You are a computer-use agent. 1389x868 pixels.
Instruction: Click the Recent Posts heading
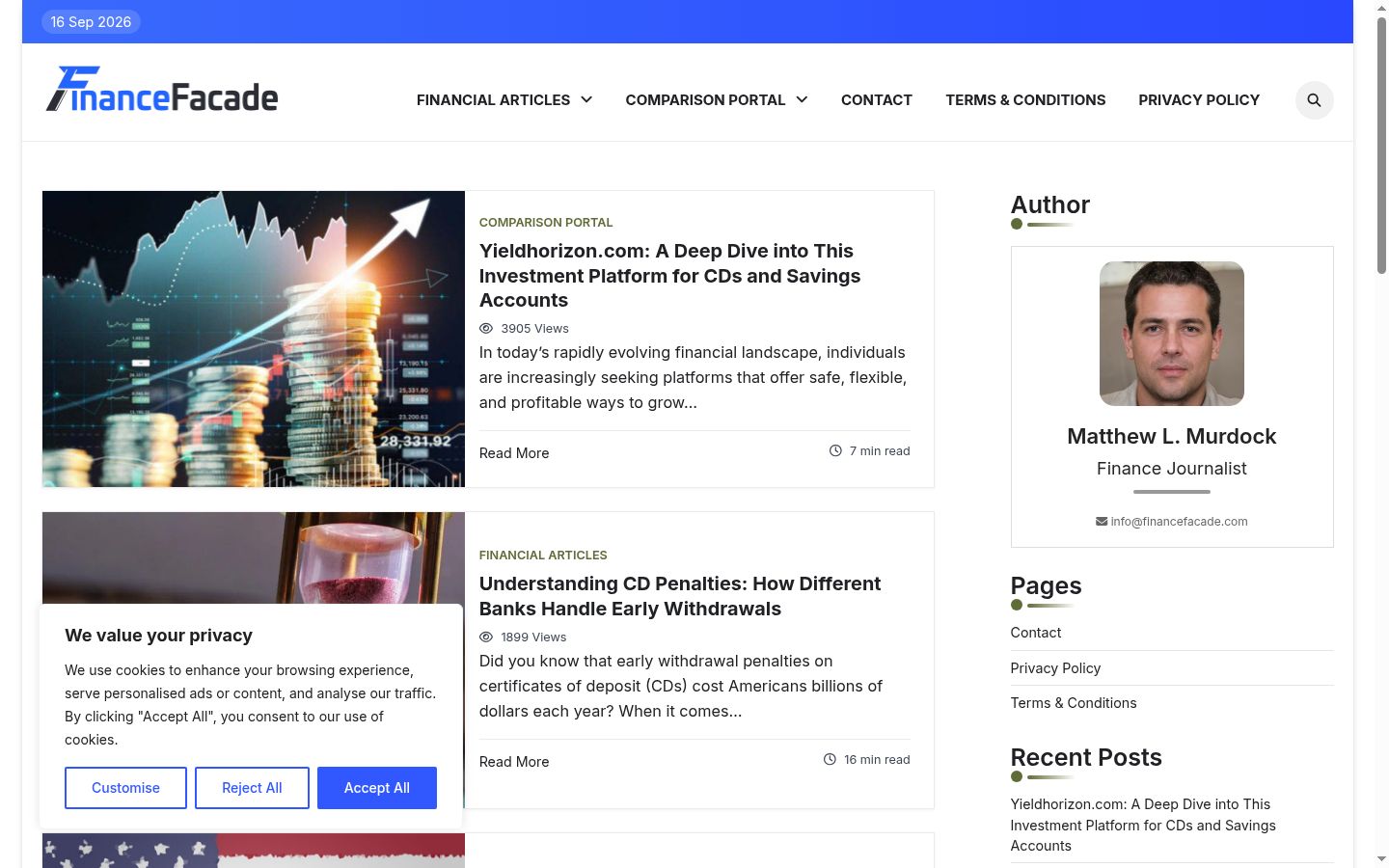(1086, 757)
